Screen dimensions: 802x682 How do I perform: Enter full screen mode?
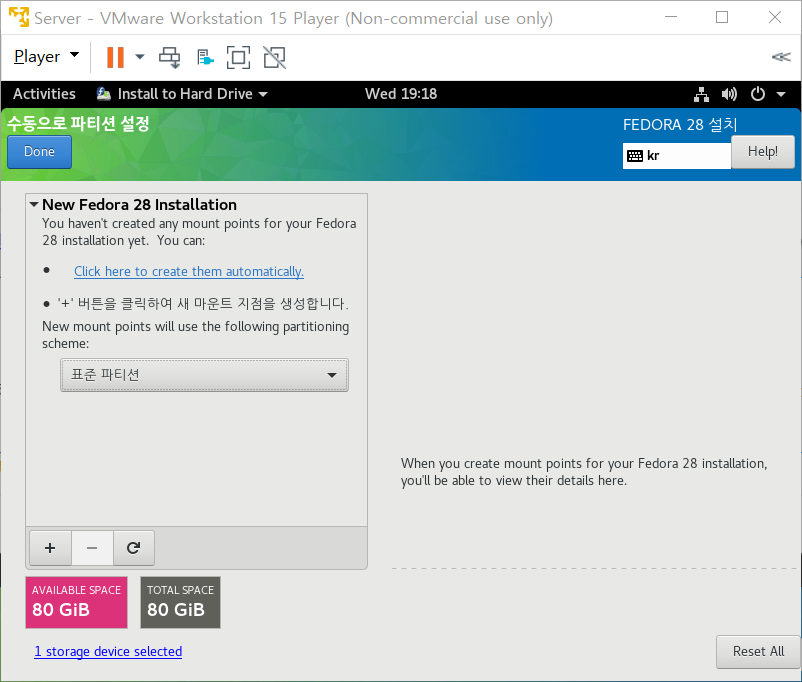[x=238, y=57]
